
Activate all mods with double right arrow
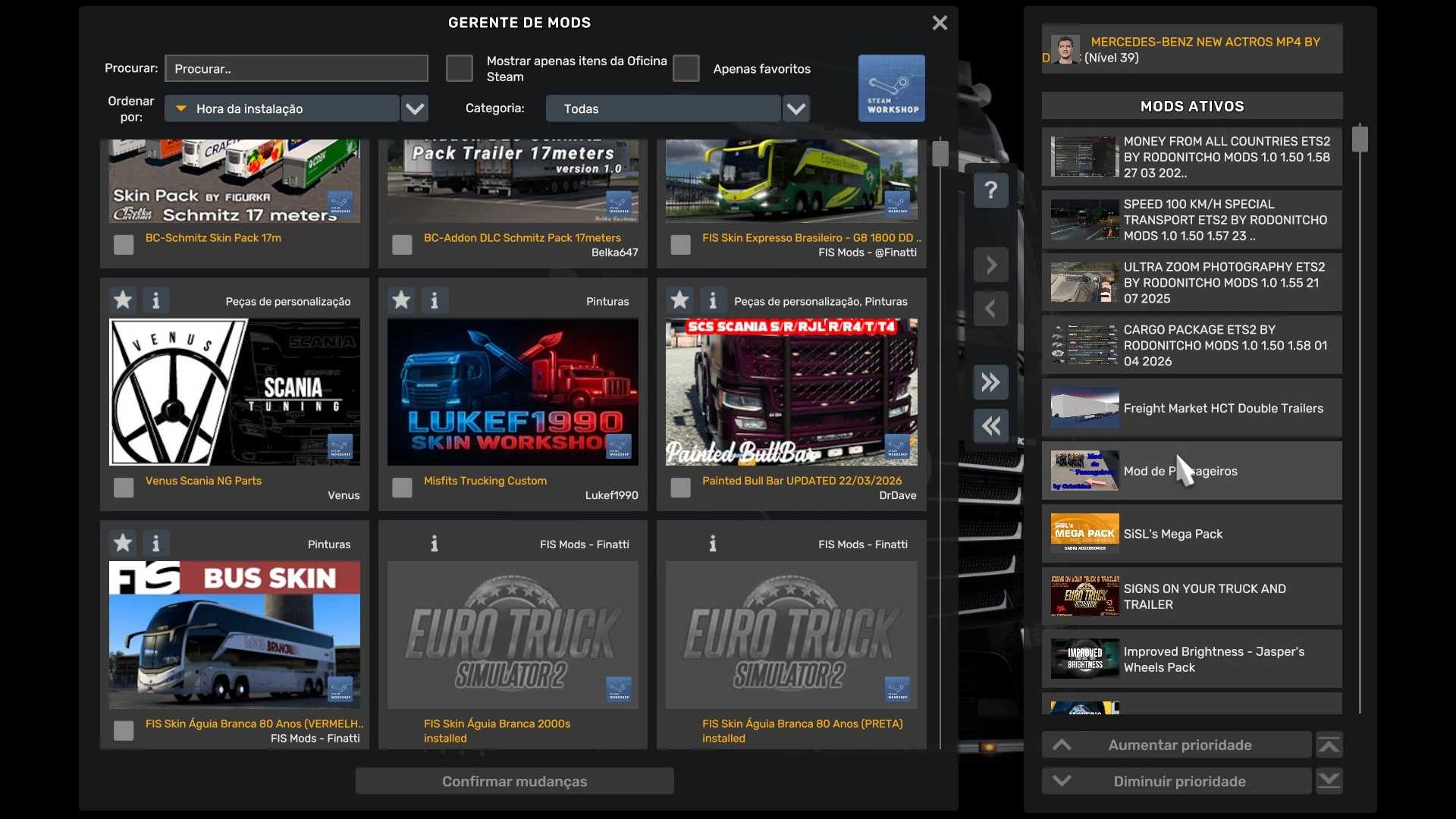click(991, 381)
